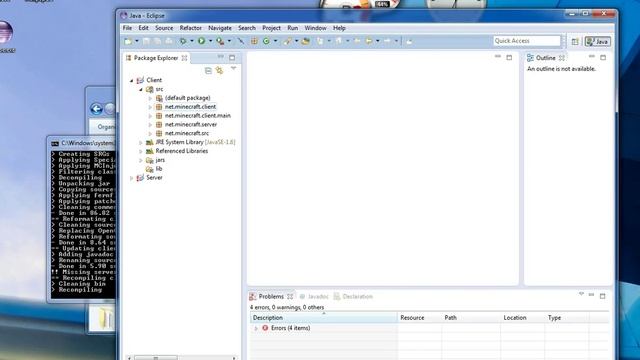Switch to the Javadoc tab
Screen dimensions: 640x360
(314, 296)
